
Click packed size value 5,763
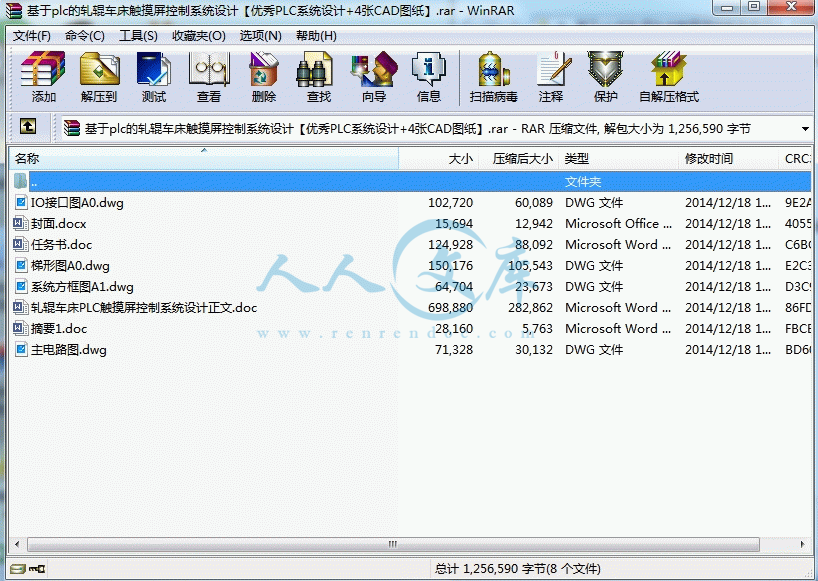point(537,329)
